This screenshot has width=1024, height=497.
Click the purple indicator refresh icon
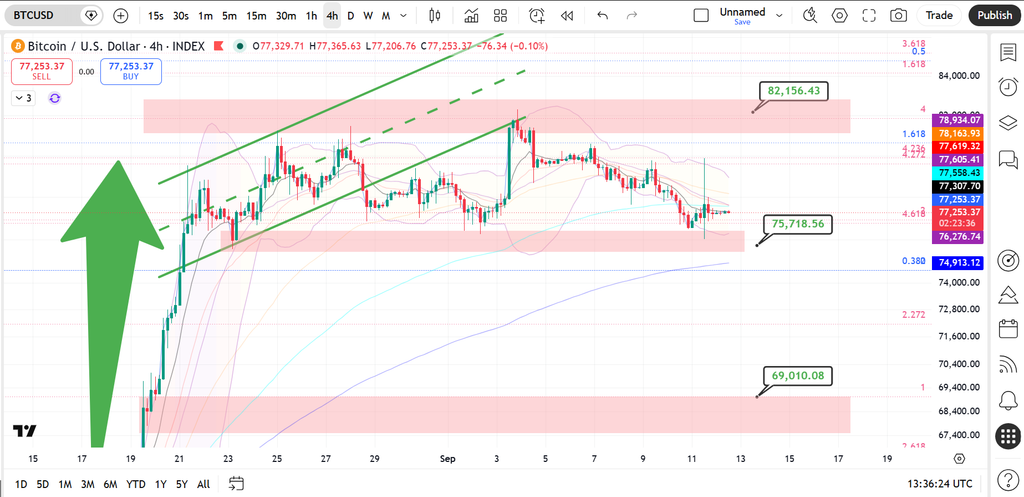[x=55, y=98]
